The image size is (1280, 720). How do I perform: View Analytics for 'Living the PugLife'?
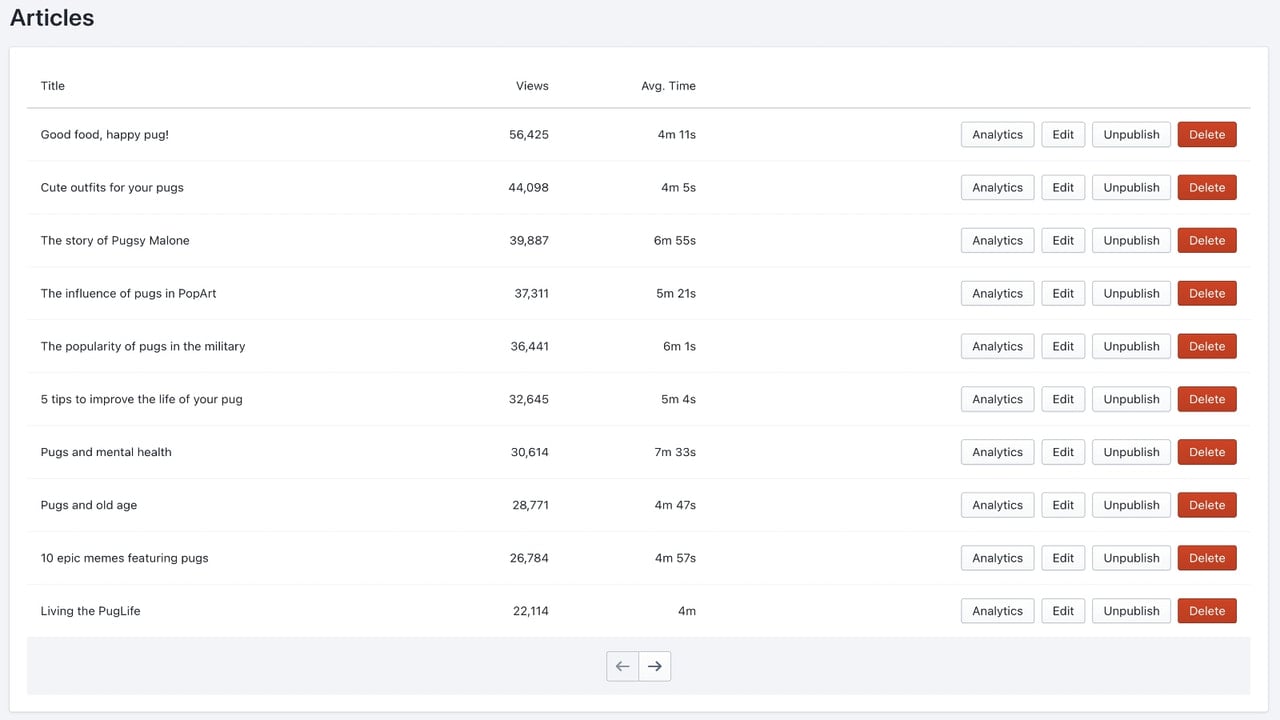point(997,612)
